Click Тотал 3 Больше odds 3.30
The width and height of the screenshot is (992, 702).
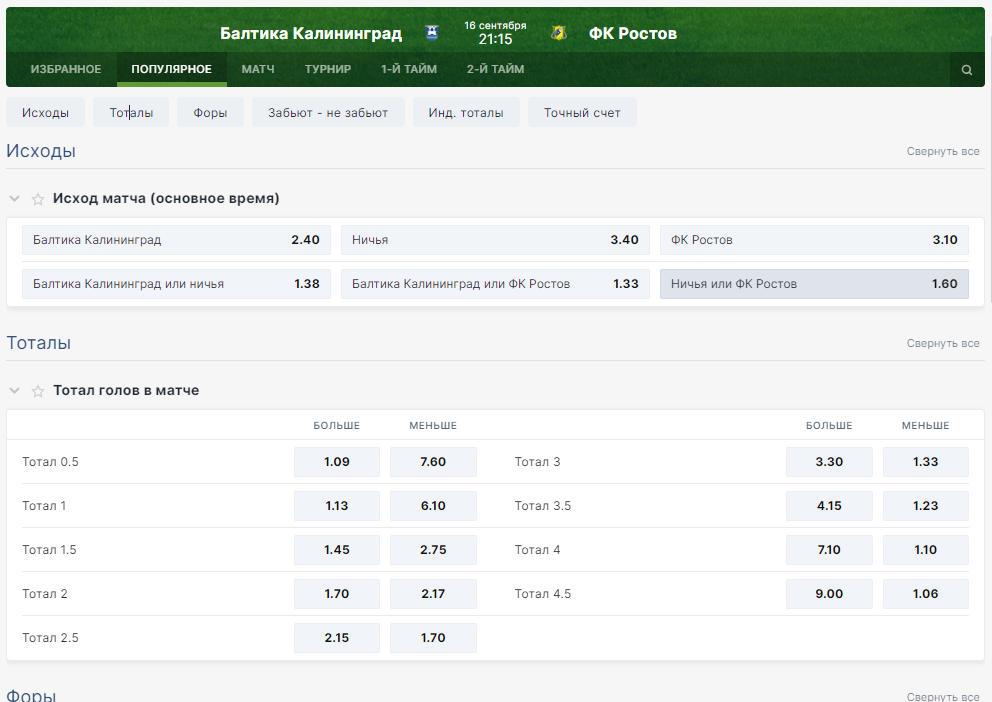point(829,462)
